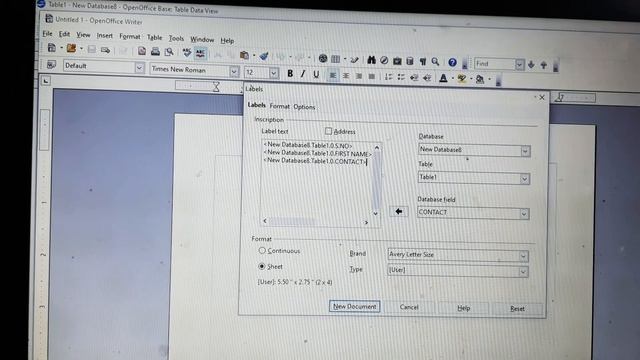Enable Align Right paragraph button
The width and height of the screenshot is (640, 360).
pos(359,76)
